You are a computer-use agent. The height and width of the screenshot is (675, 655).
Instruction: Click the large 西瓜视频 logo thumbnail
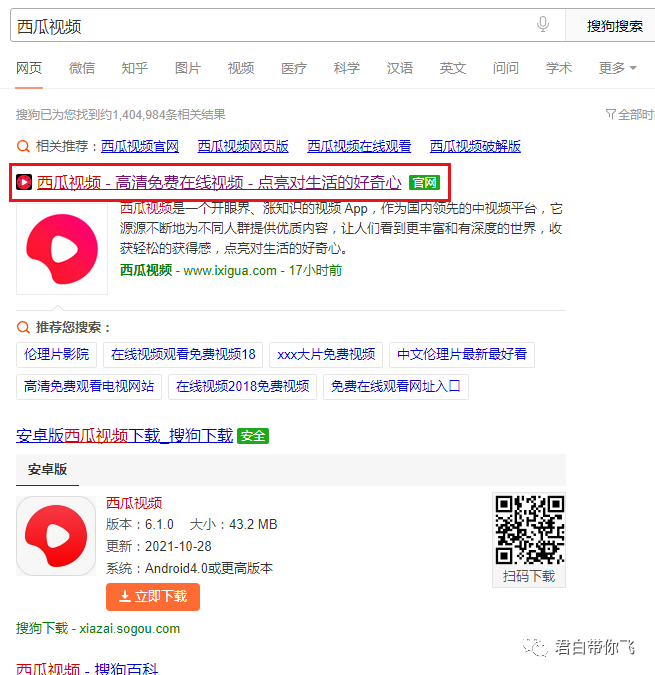click(x=62, y=249)
